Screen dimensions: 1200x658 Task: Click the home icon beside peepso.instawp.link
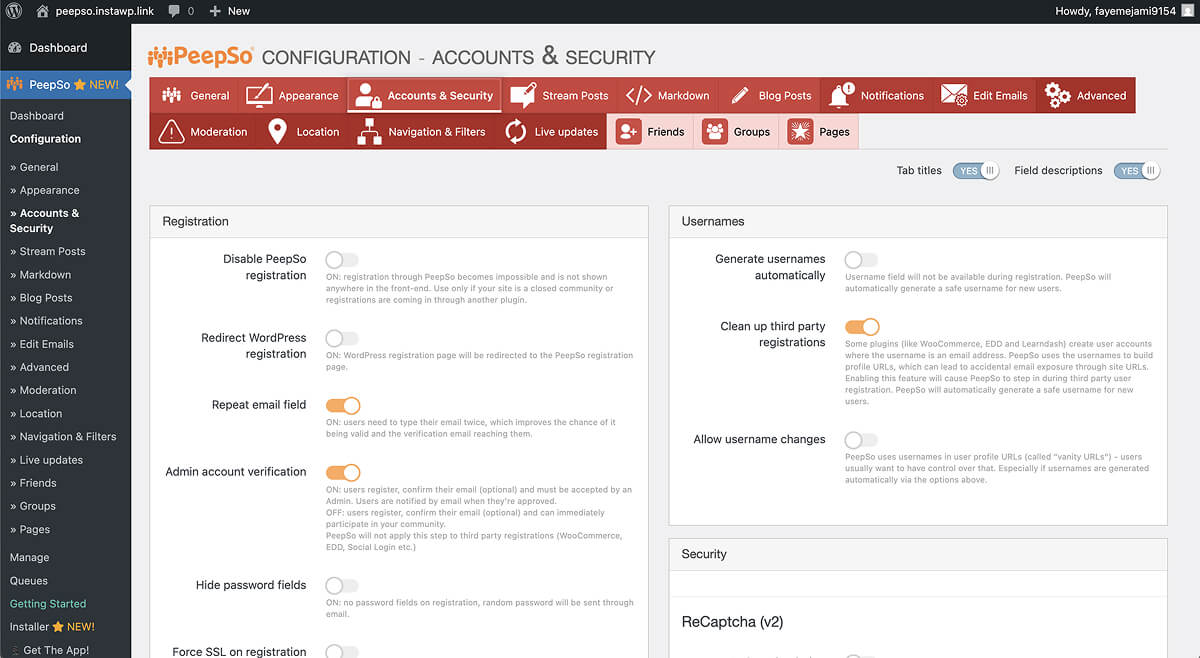click(x=42, y=11)
